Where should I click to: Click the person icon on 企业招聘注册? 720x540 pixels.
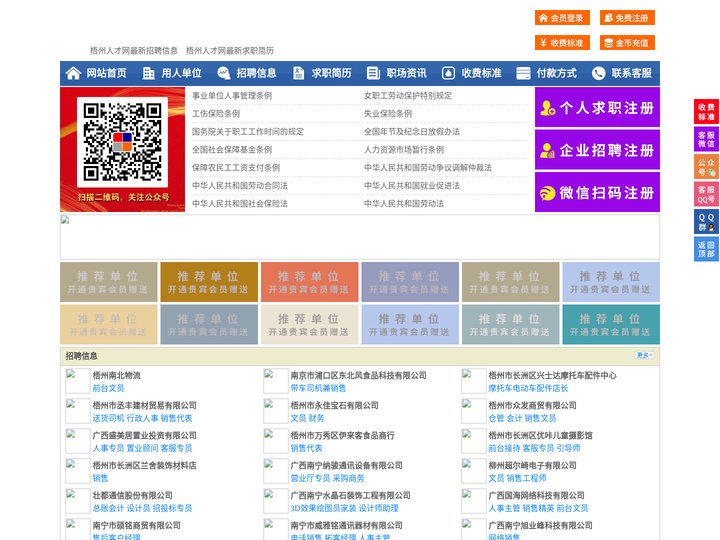click(547, 150)
